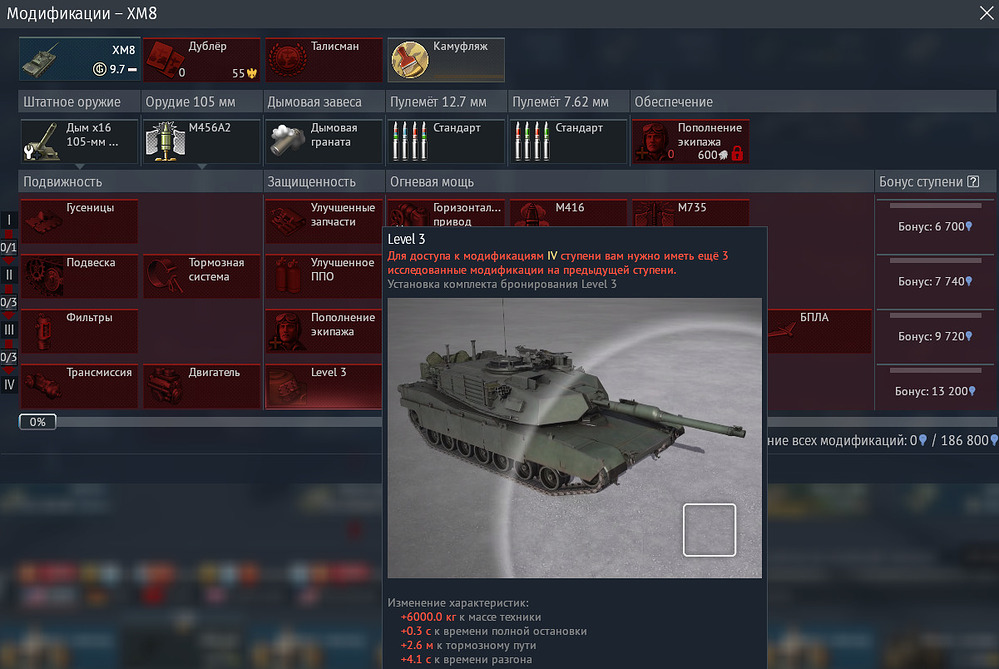Open the Талисман item

pos(324,59)
